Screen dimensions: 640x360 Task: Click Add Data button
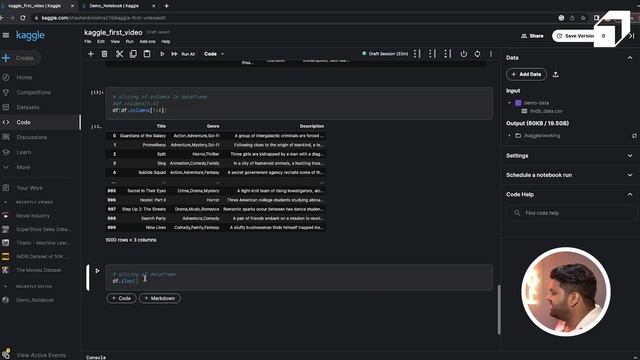coord(526,74)
